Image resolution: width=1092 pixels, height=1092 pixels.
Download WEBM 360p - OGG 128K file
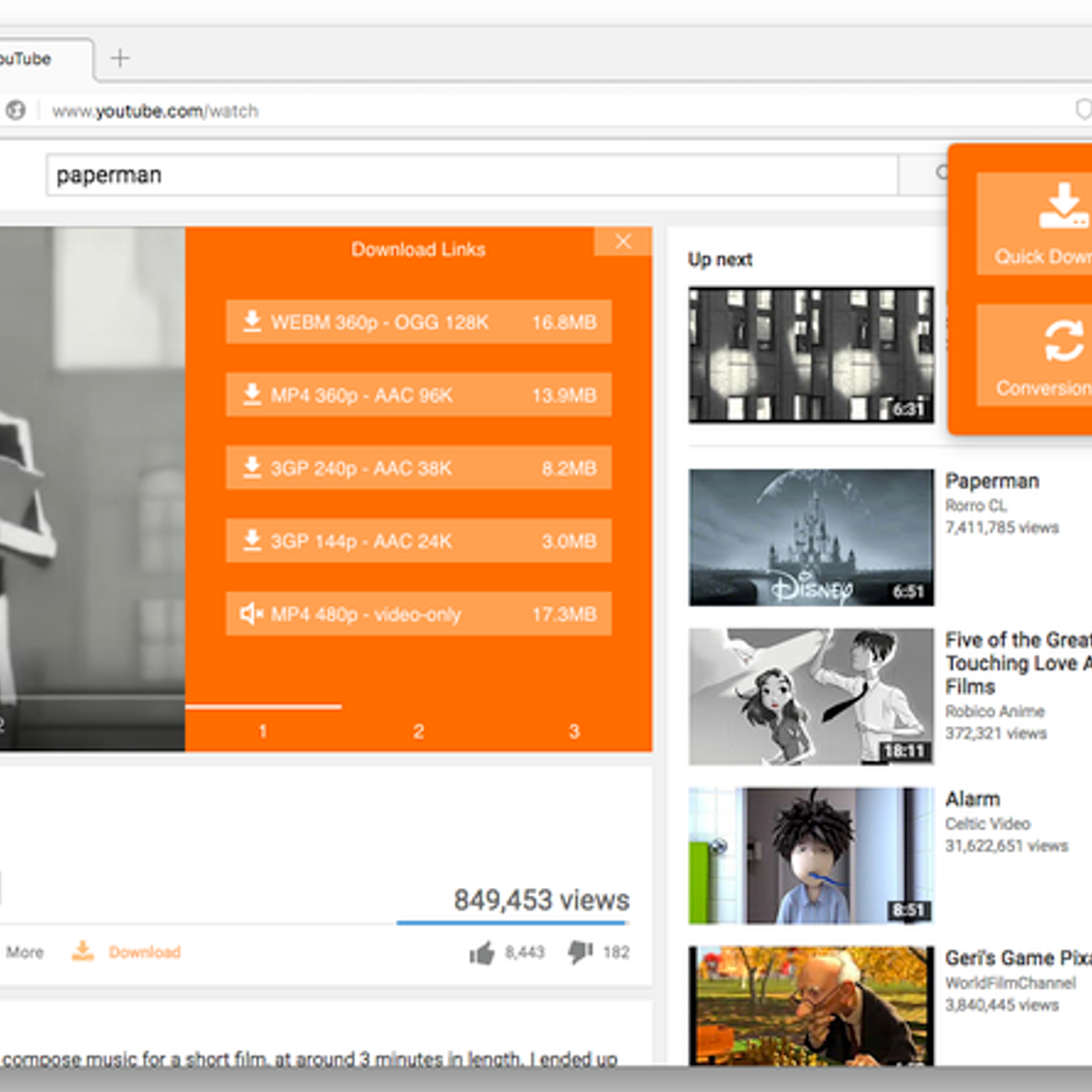418,321
